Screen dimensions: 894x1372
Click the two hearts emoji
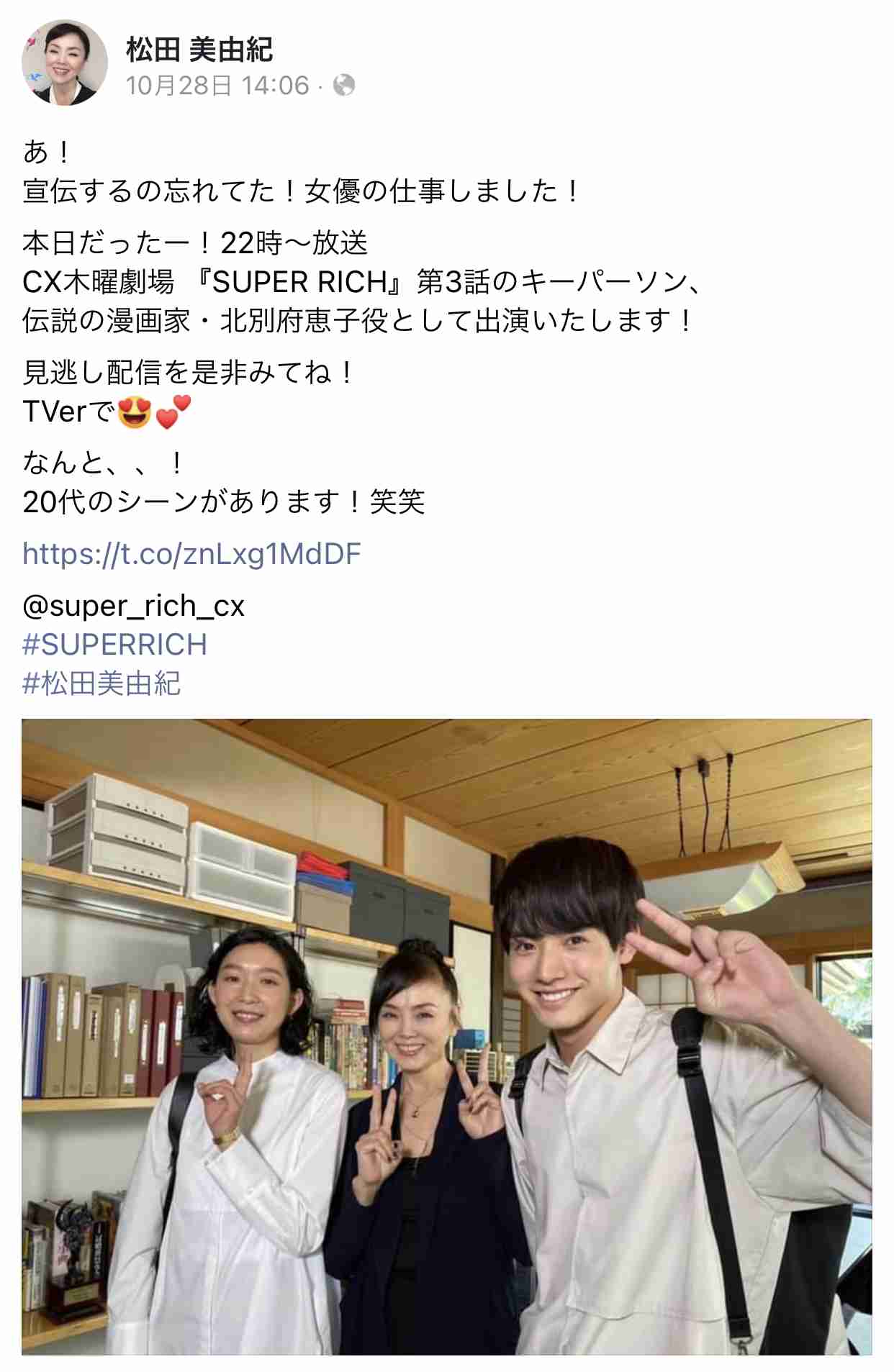point(173,412)
